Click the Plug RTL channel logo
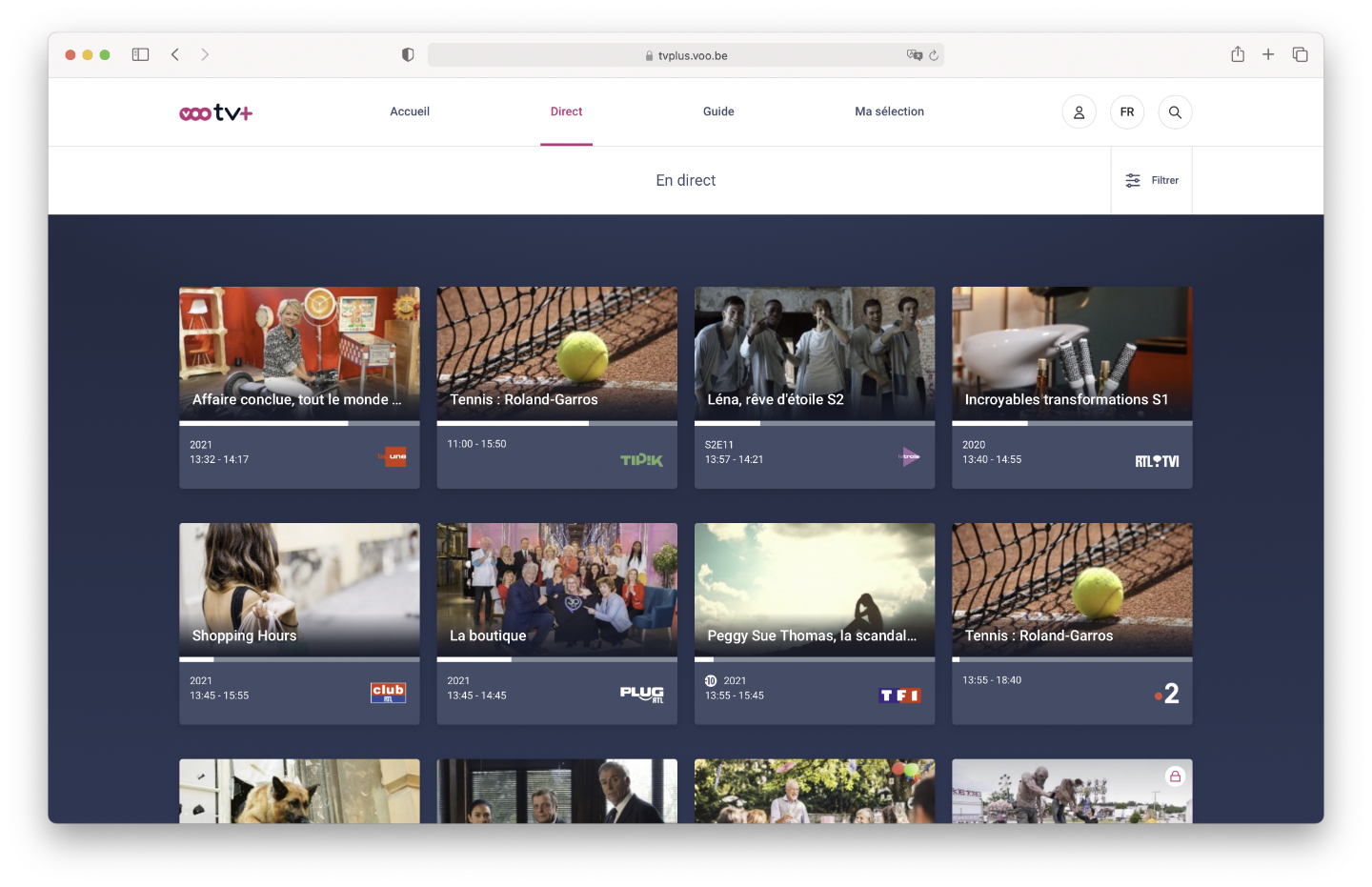The height and width of the screenshot is (887, 1372). point(643,695)
